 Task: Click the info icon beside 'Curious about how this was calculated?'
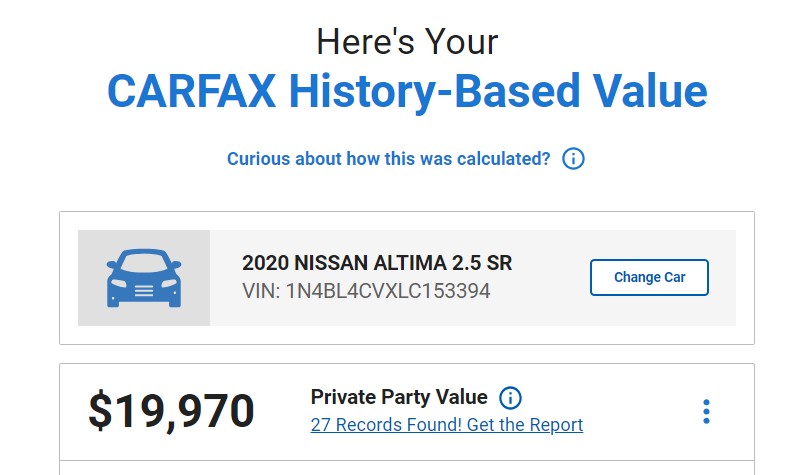pos(573,159)
